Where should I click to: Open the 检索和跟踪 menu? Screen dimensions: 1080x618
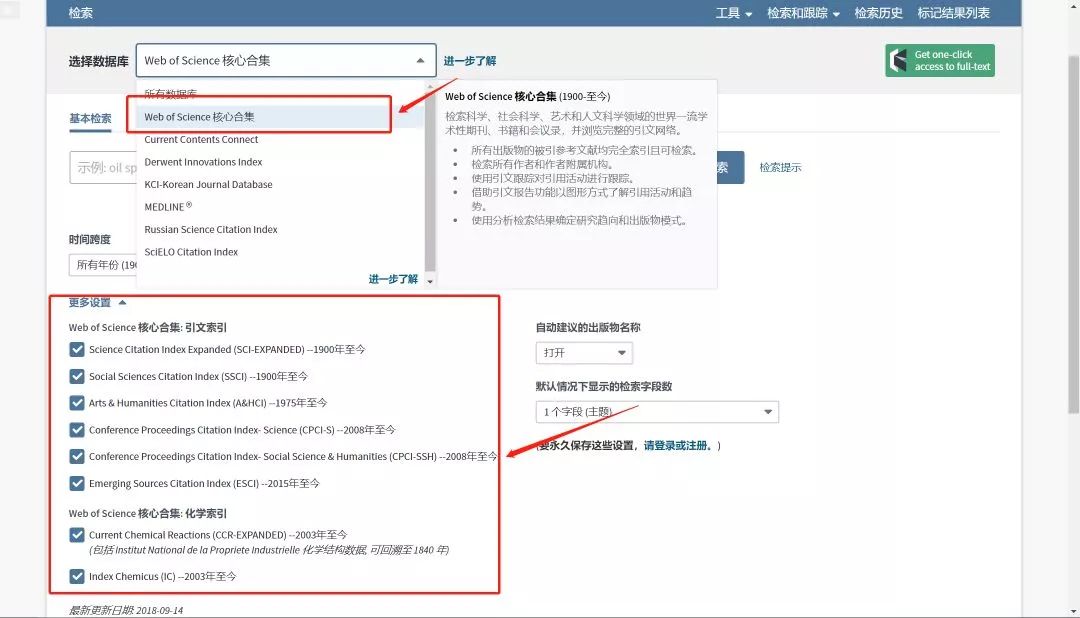803,13
